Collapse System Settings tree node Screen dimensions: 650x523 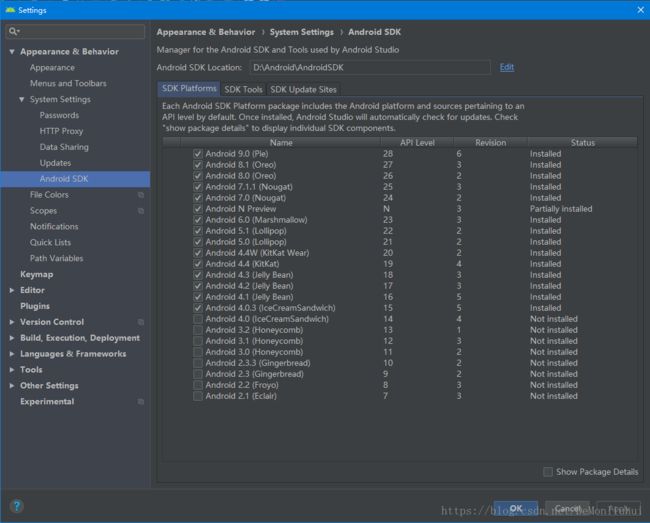click(22, 99)
